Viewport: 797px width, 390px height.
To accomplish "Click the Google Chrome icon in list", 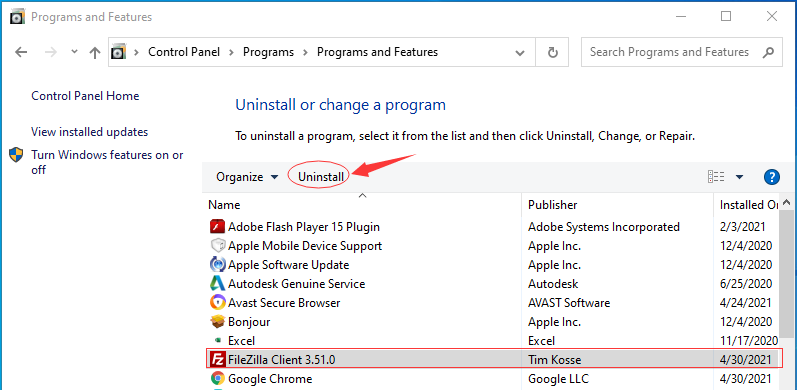I will point(218,379).
